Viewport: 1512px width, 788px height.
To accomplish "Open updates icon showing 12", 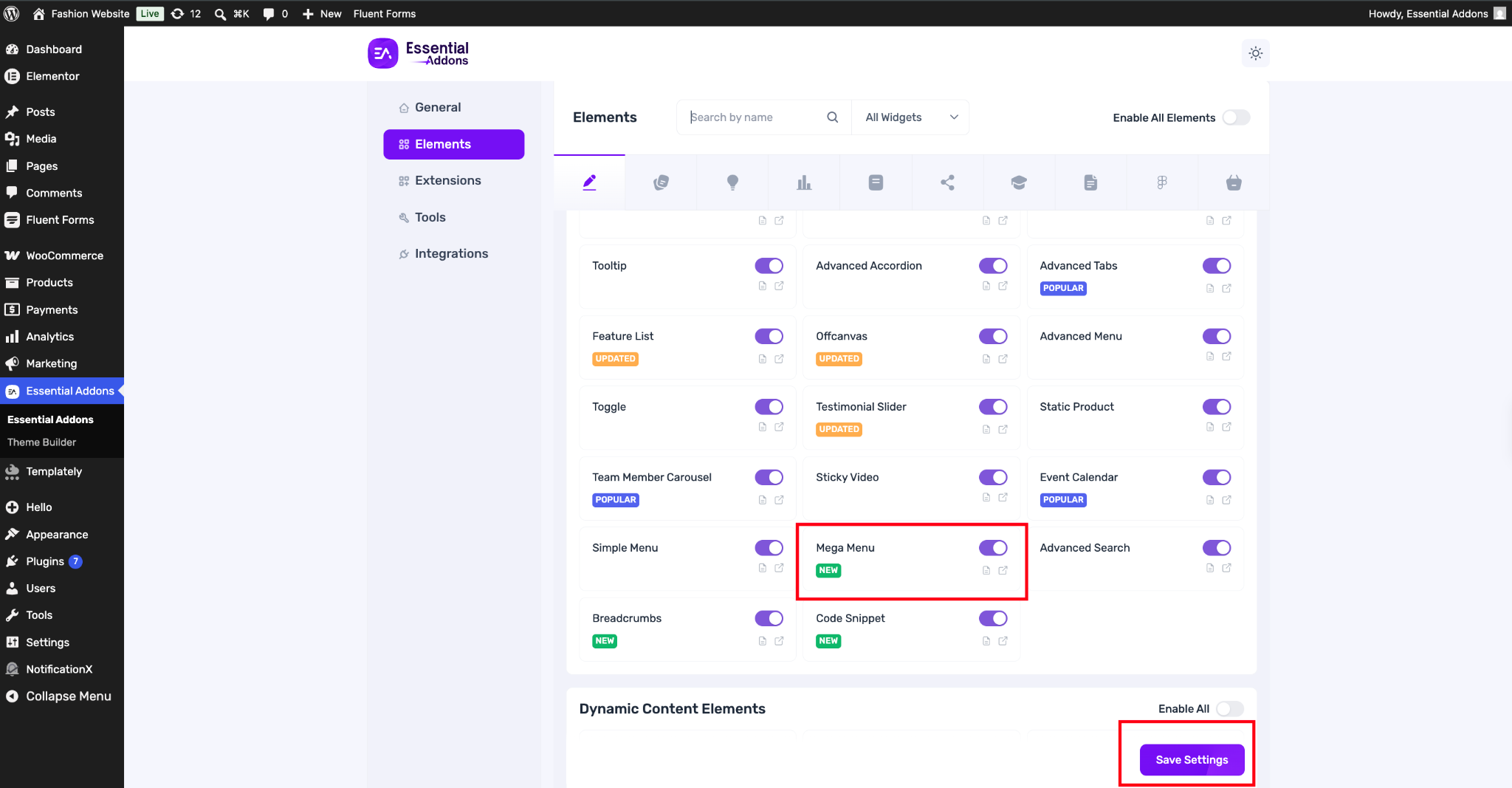I will [x=186, y=13].
